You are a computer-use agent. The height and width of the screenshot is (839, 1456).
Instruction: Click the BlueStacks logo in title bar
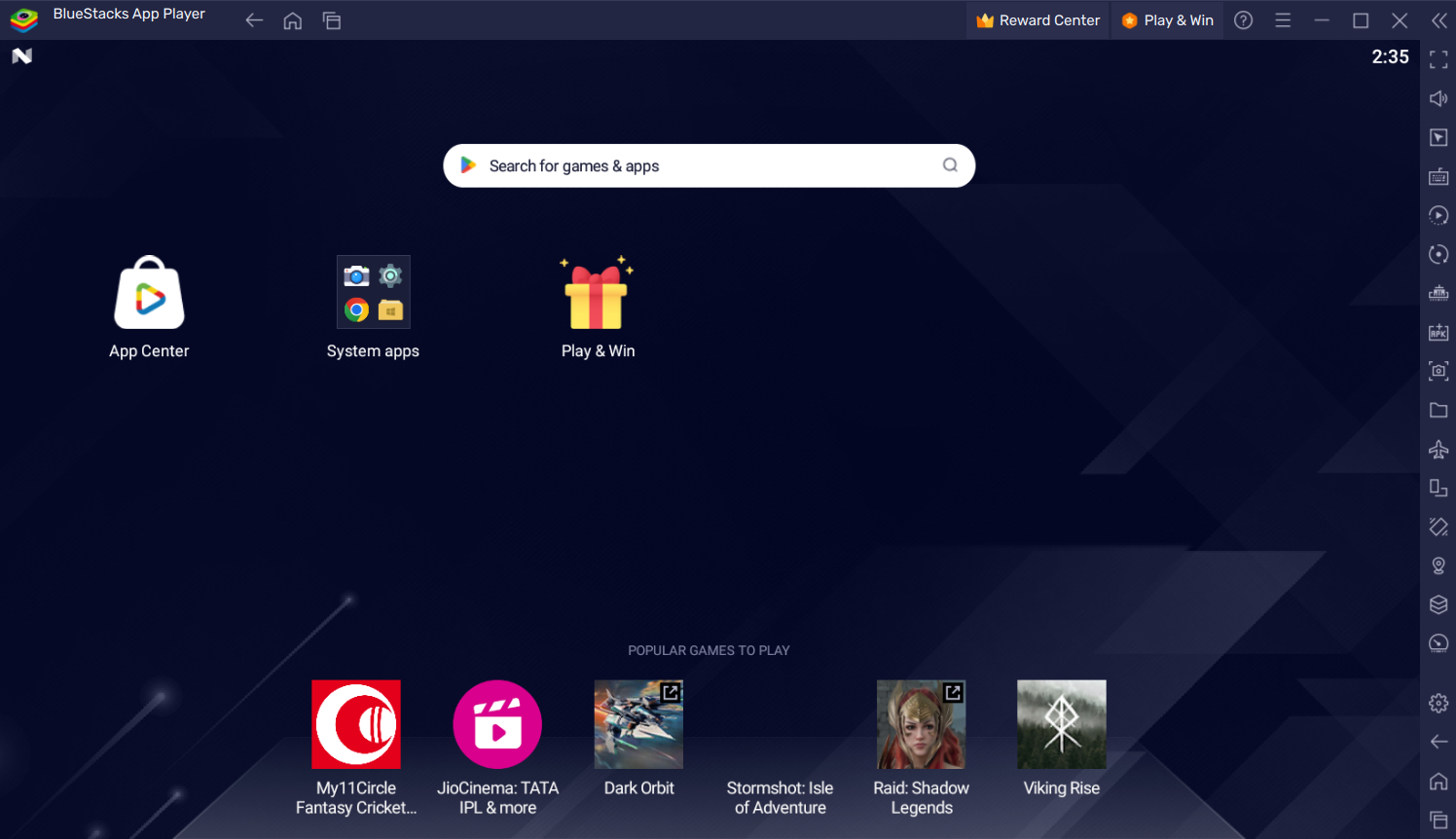(23, 19)
